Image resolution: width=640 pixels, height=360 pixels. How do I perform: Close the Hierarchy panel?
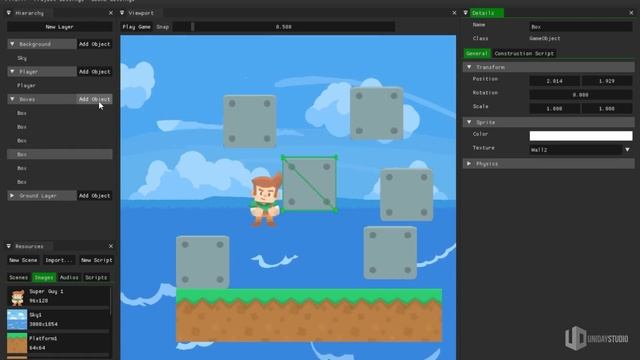111,13
